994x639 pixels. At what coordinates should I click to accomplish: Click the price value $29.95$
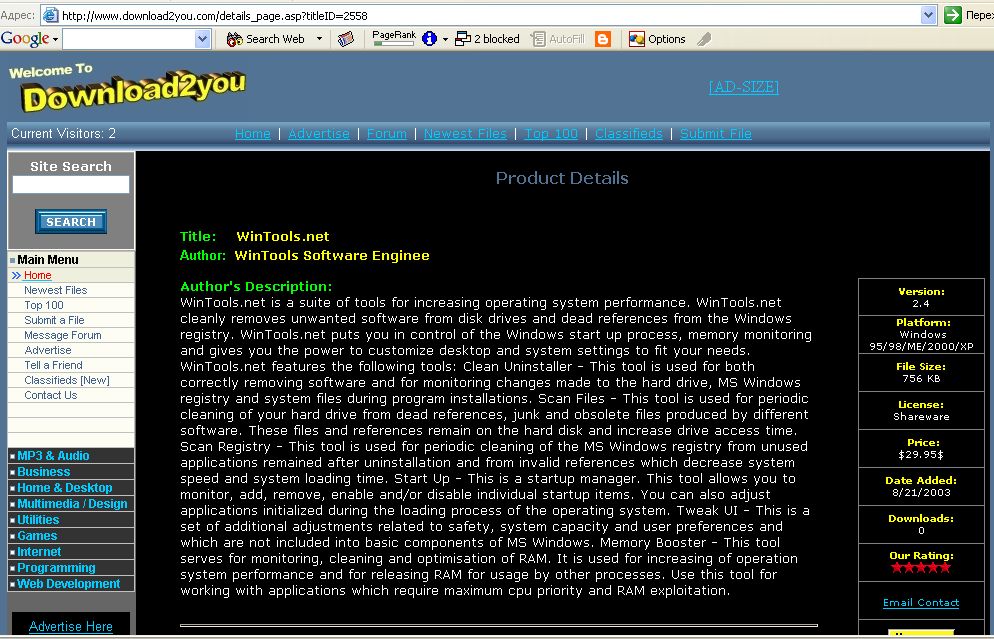921,455
